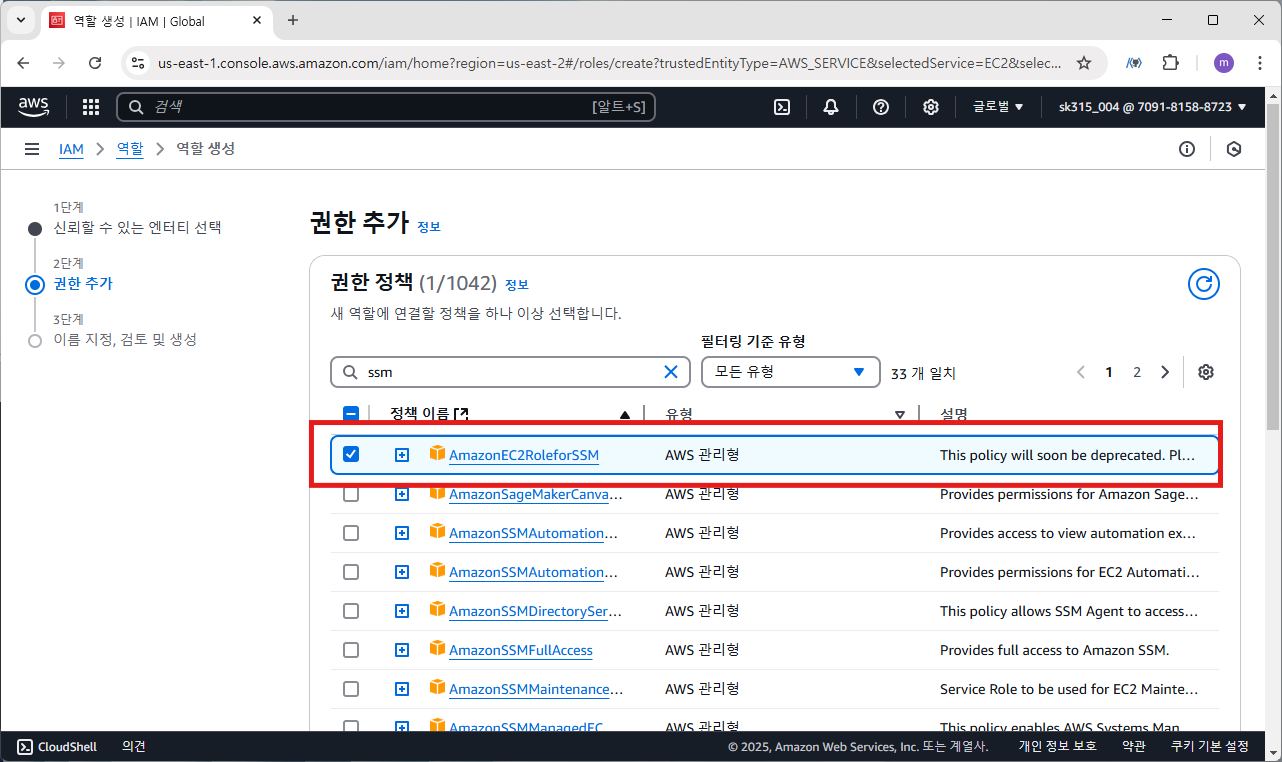1282x762 pixels.
Task: Open CloudShell from the footer
Action: (57, 746)
